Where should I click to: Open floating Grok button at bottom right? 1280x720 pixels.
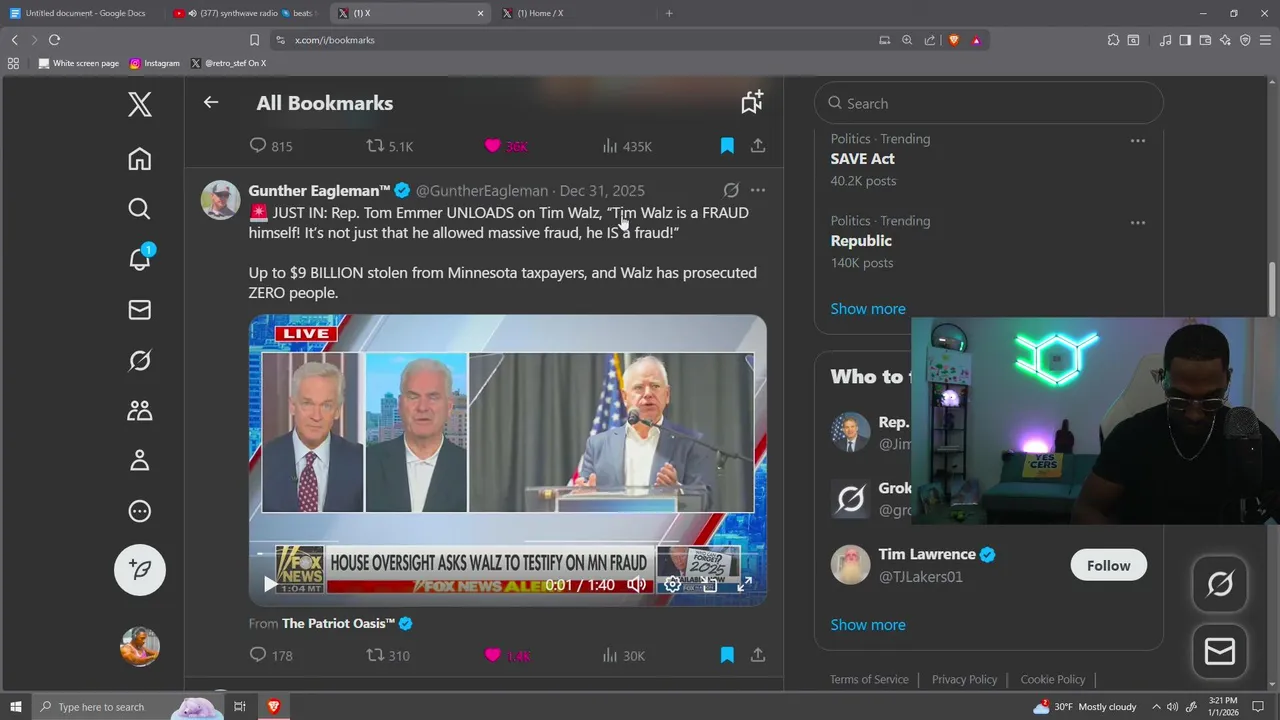pos(1220,584)
